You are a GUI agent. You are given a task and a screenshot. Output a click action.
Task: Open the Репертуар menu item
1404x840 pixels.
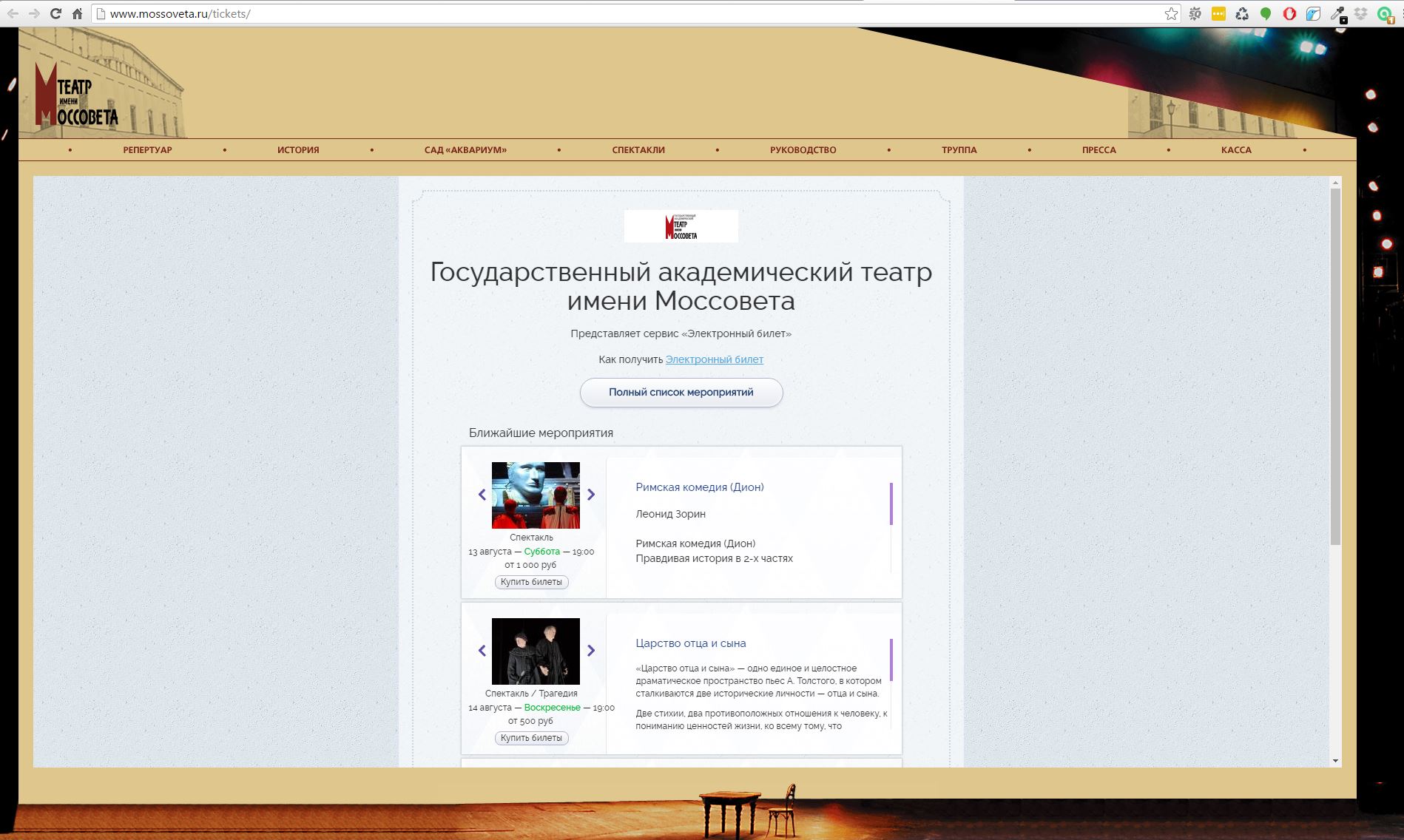(x=147, y=150)
